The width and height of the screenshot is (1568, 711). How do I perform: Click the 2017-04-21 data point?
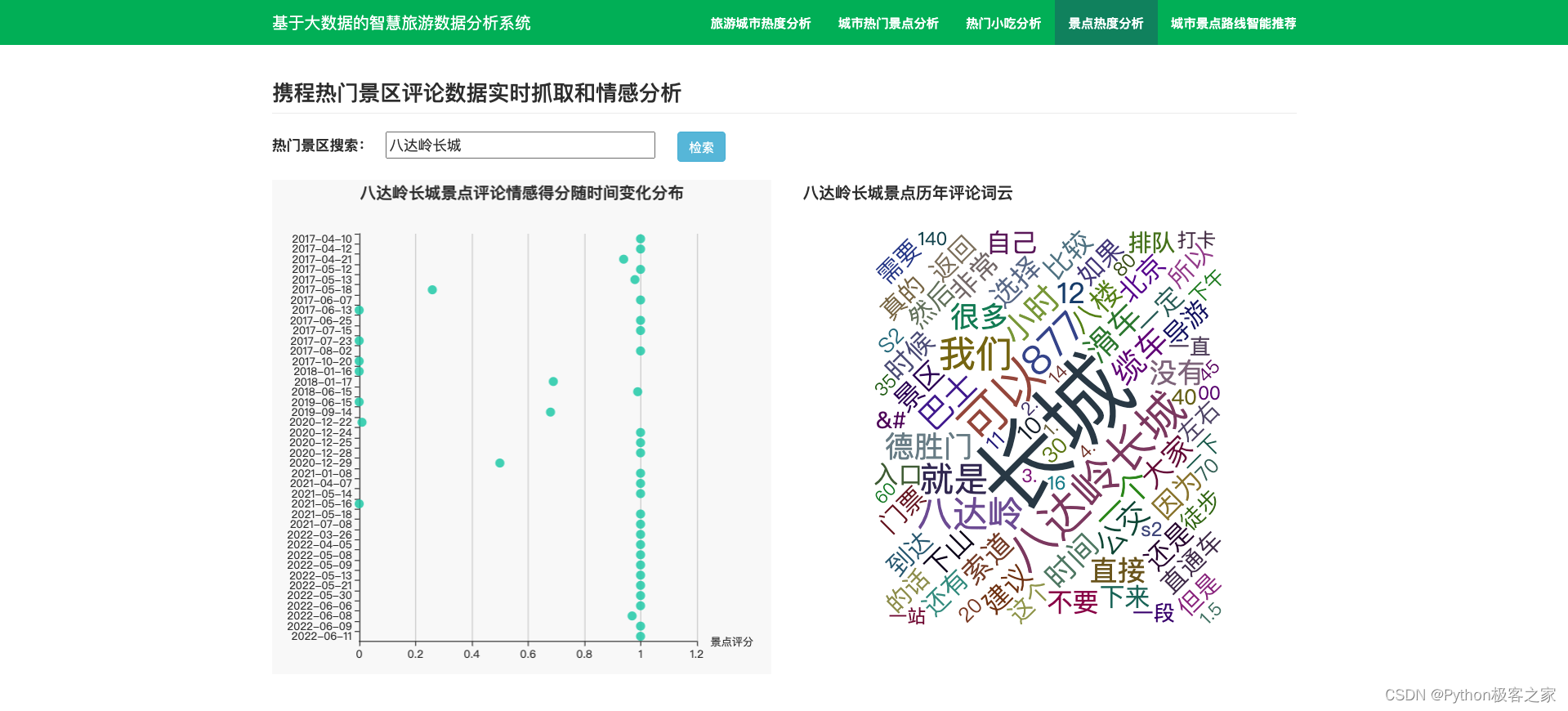pos(623,259)
